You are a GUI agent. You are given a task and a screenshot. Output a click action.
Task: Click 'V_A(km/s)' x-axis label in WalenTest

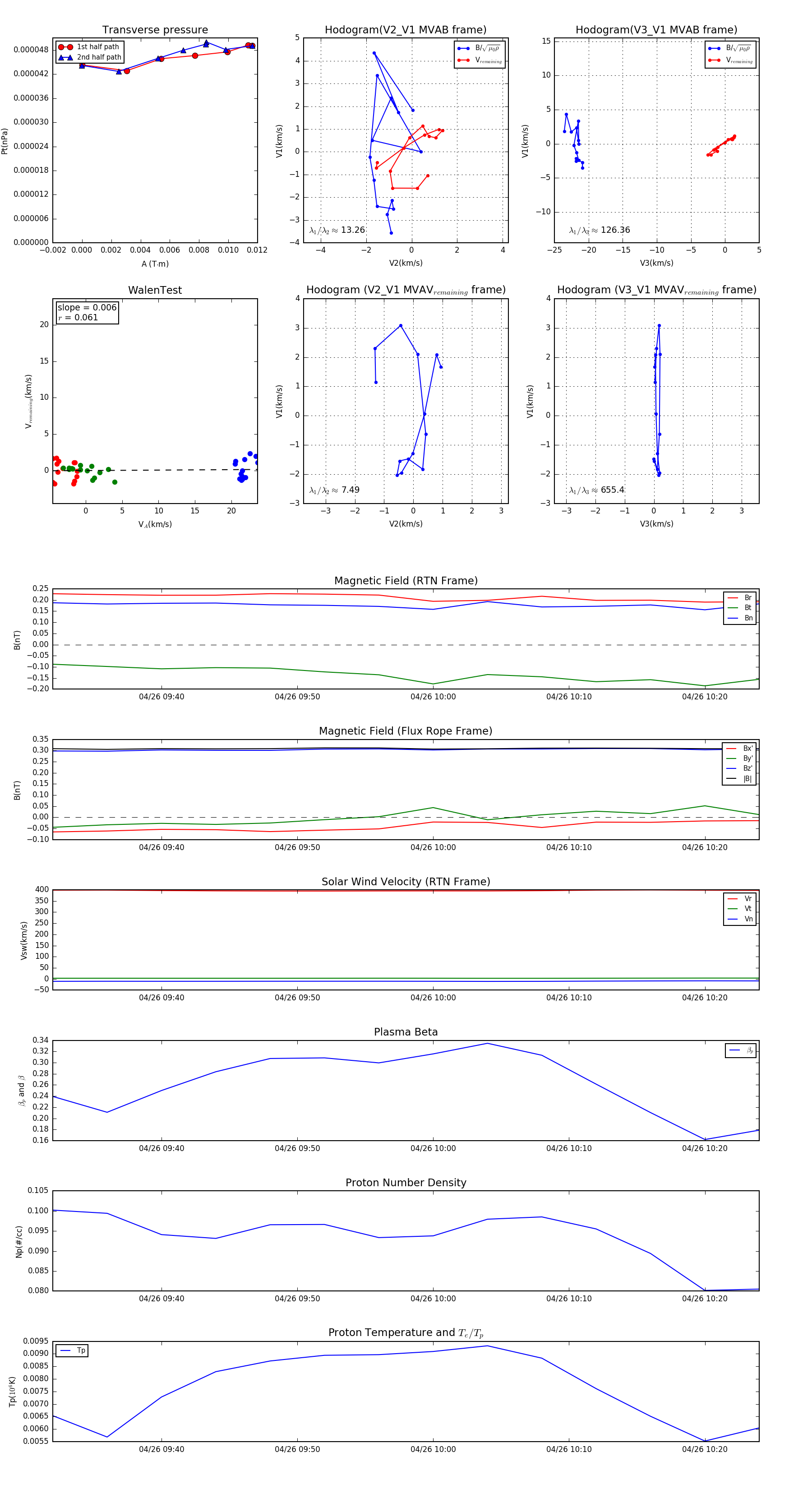[155, 525]
